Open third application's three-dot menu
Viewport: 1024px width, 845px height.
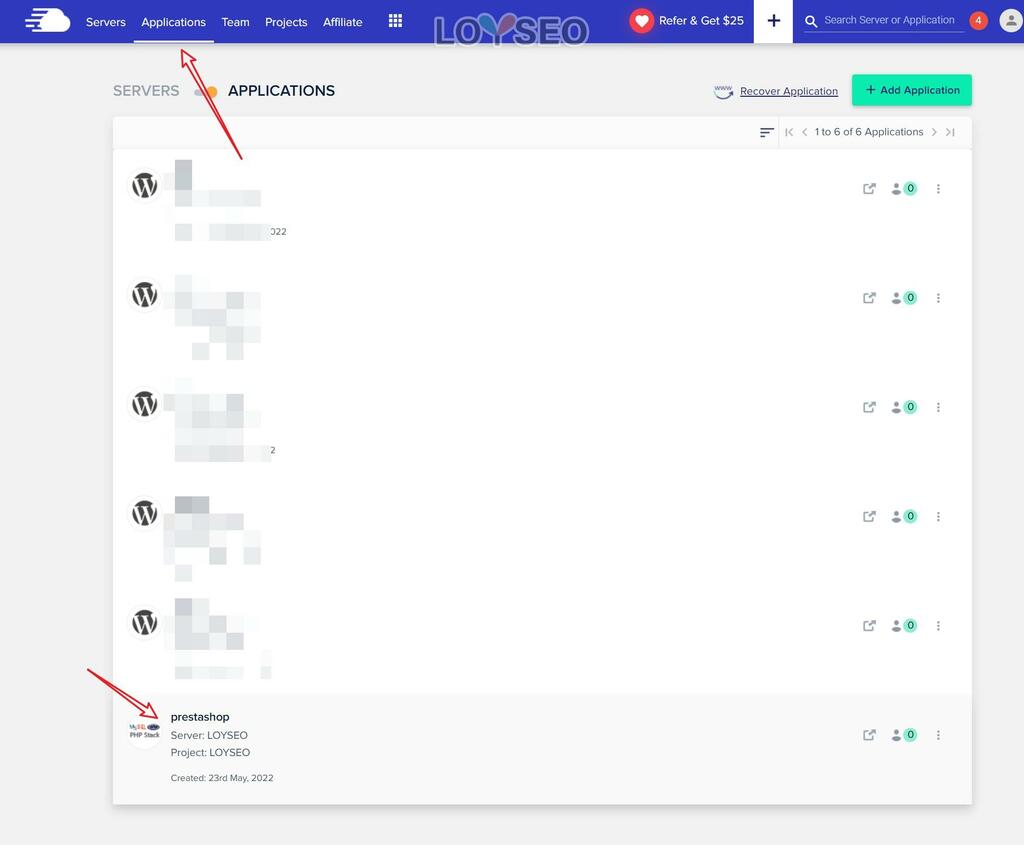coord(938,407)
